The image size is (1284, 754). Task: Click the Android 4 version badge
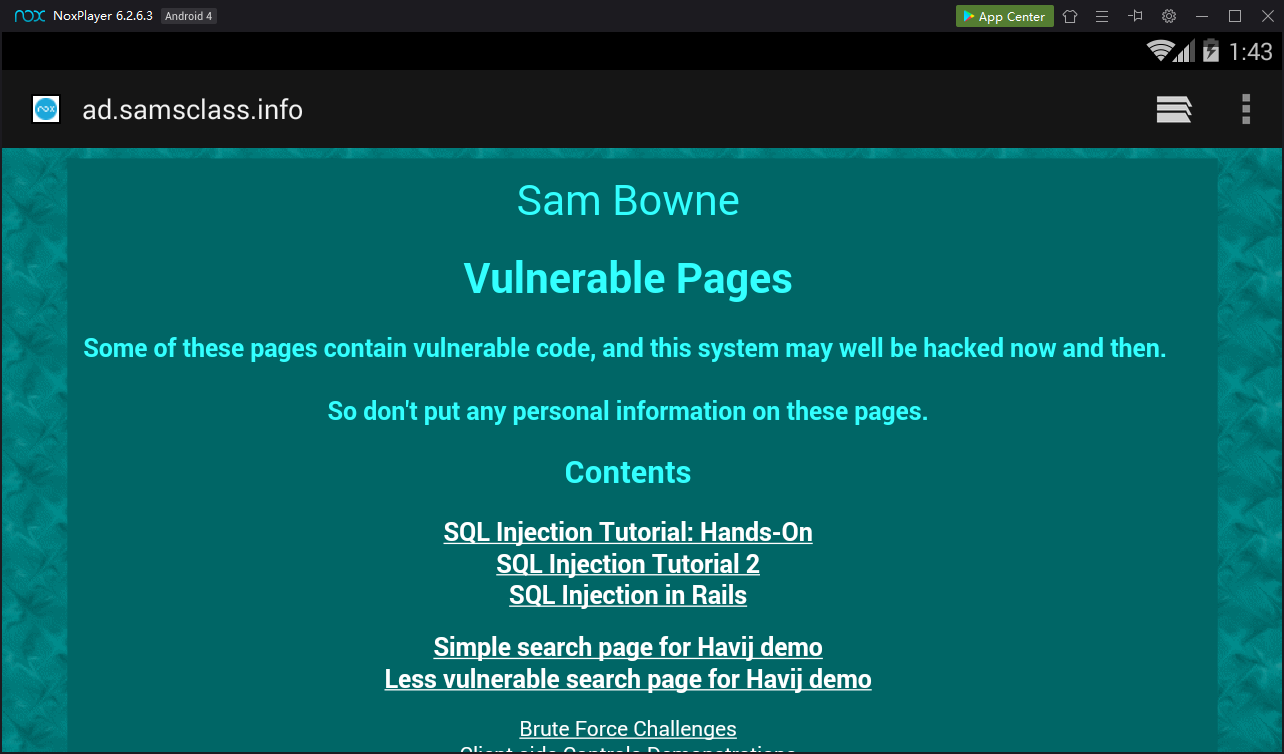coord(189,16)
